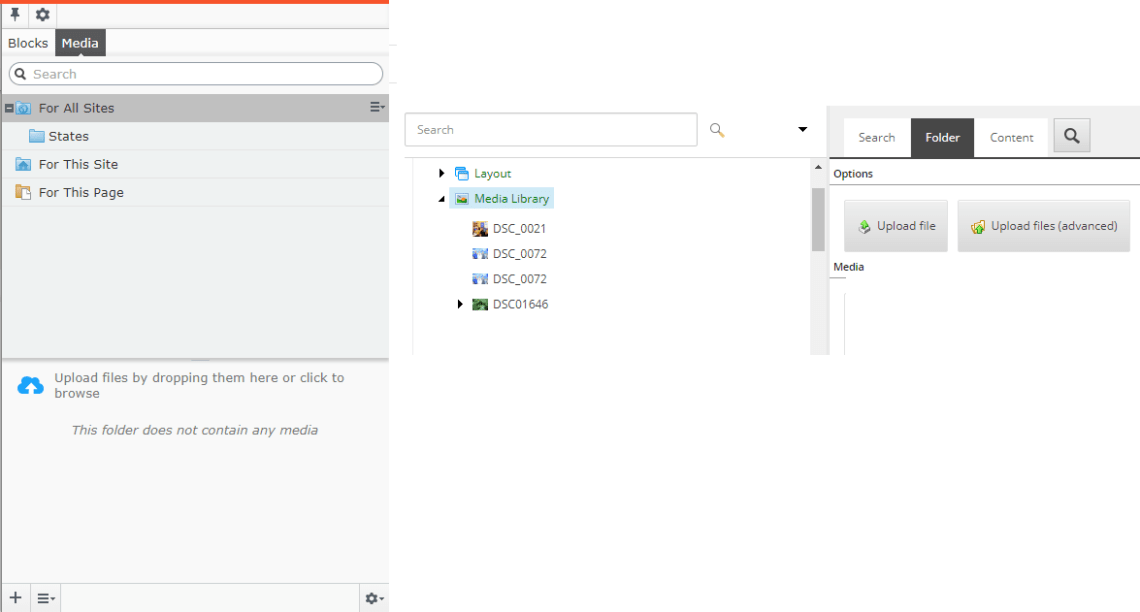Click the pin icon to dock the panel
1140x612 pixels.
point(17,15)
